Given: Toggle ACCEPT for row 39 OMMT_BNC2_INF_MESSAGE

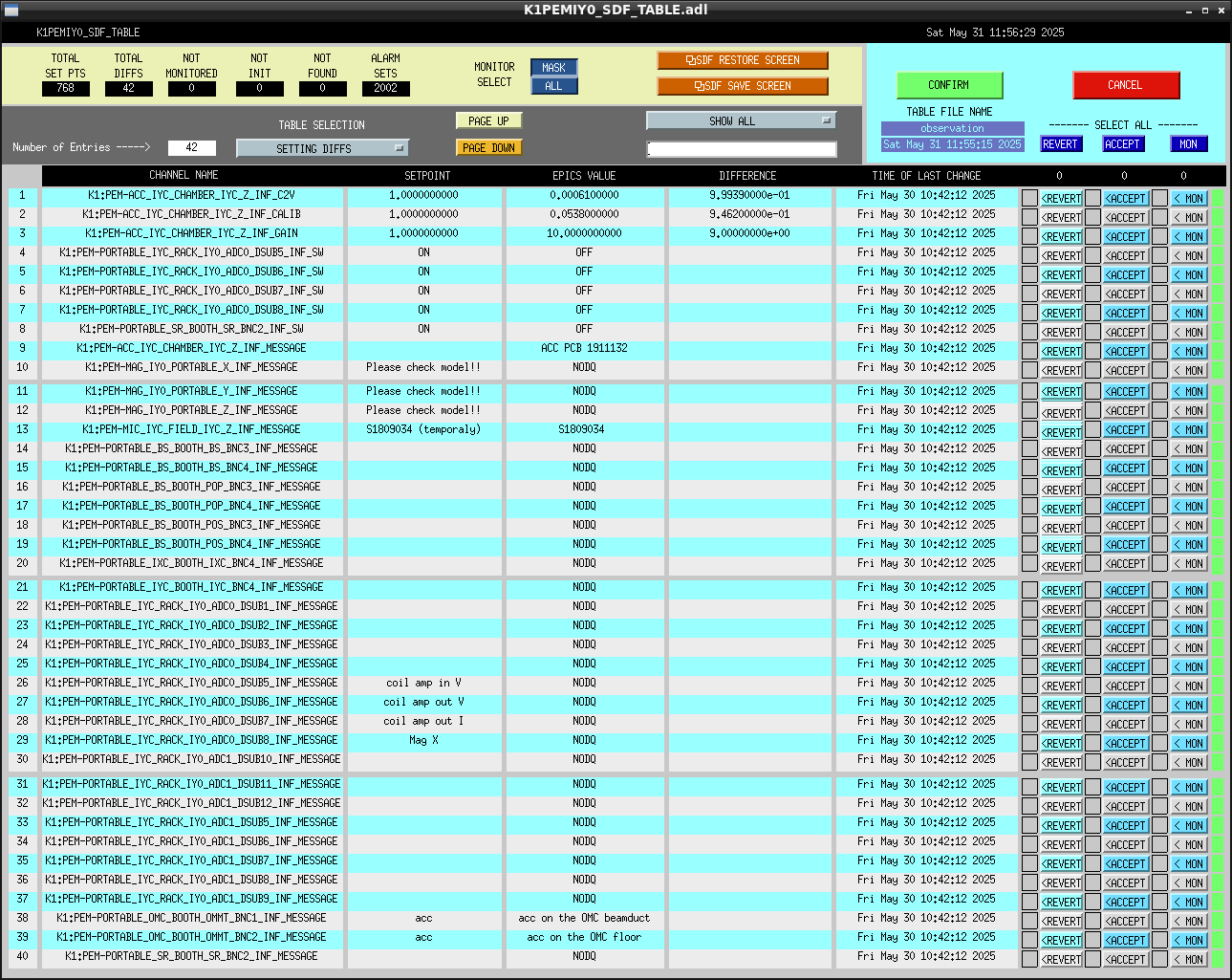Looking at the screenshot, I should point(1126,941).
